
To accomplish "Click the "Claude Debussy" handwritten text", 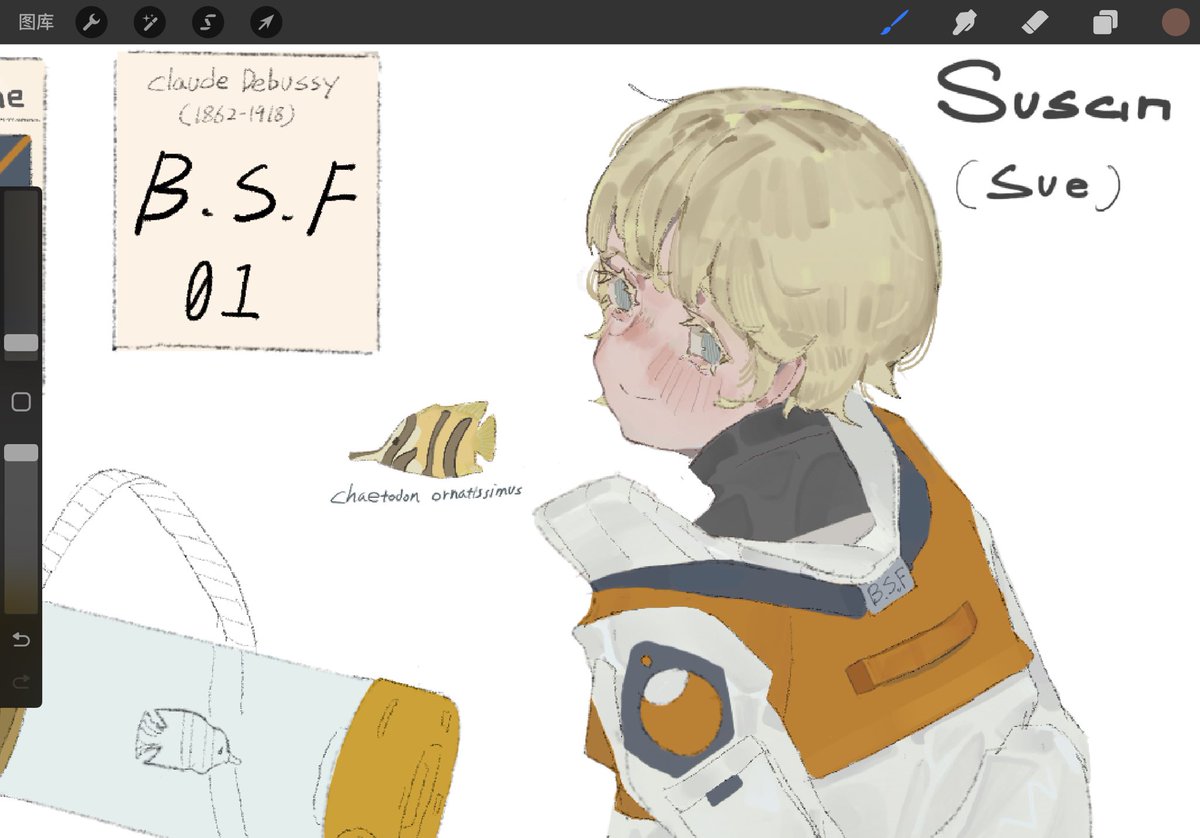I will [x=242, y=82].
